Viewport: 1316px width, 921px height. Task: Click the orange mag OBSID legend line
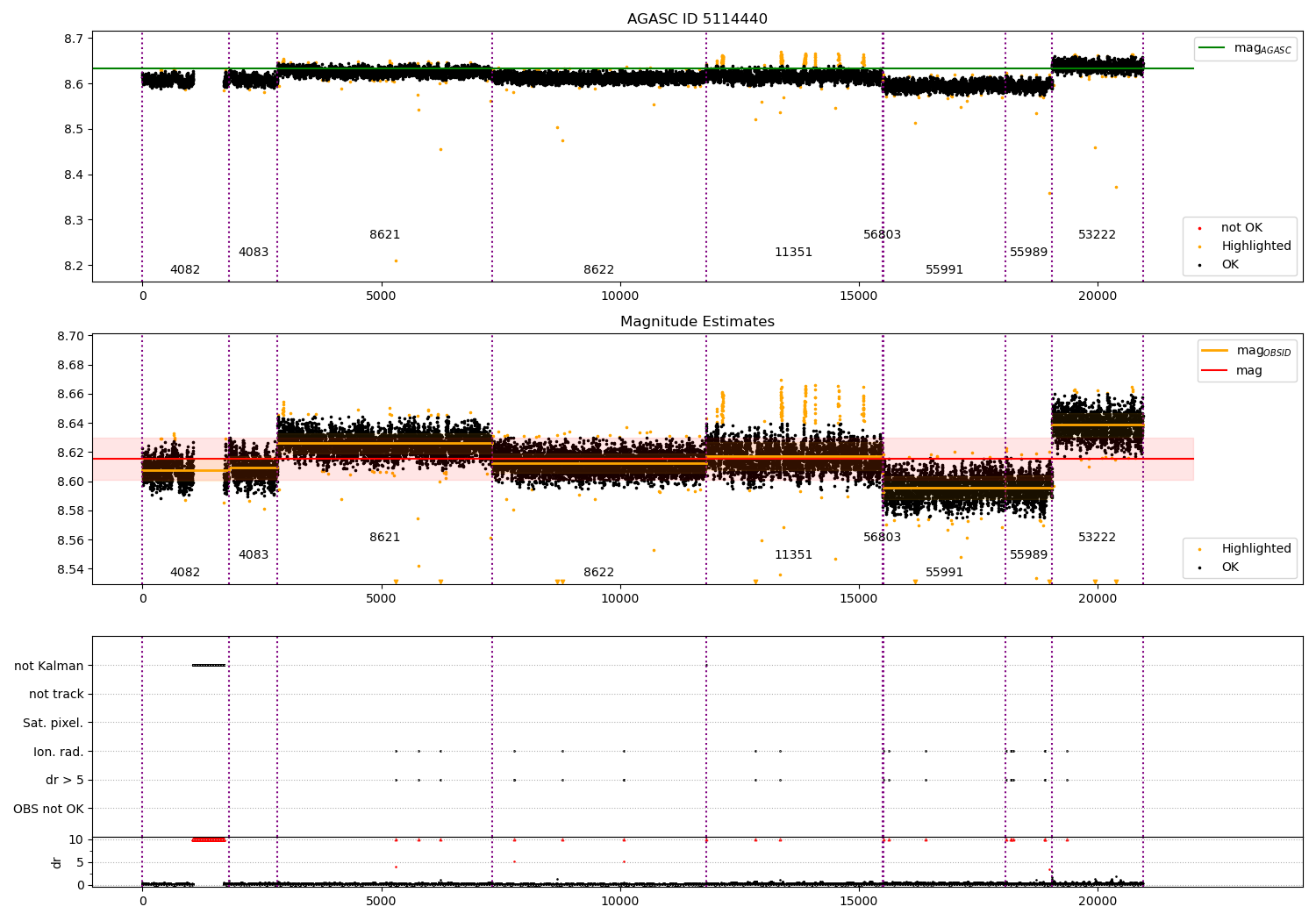point(1215,350)
